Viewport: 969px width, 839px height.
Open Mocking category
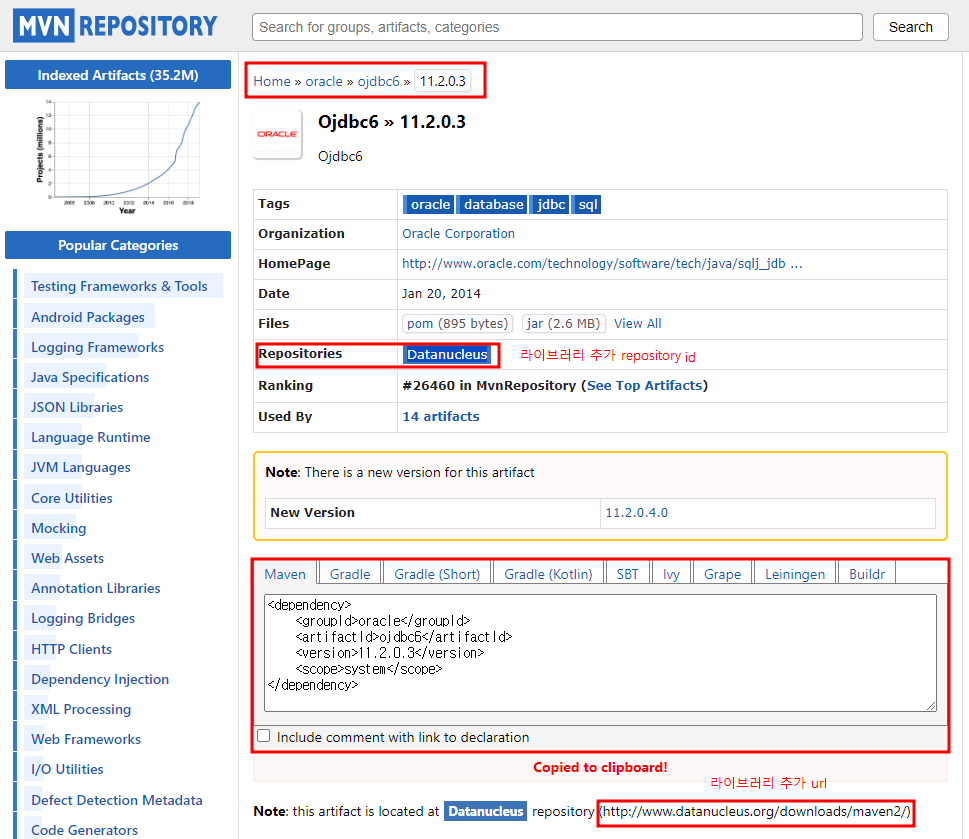pyautogui.click(x=59, y=528)
